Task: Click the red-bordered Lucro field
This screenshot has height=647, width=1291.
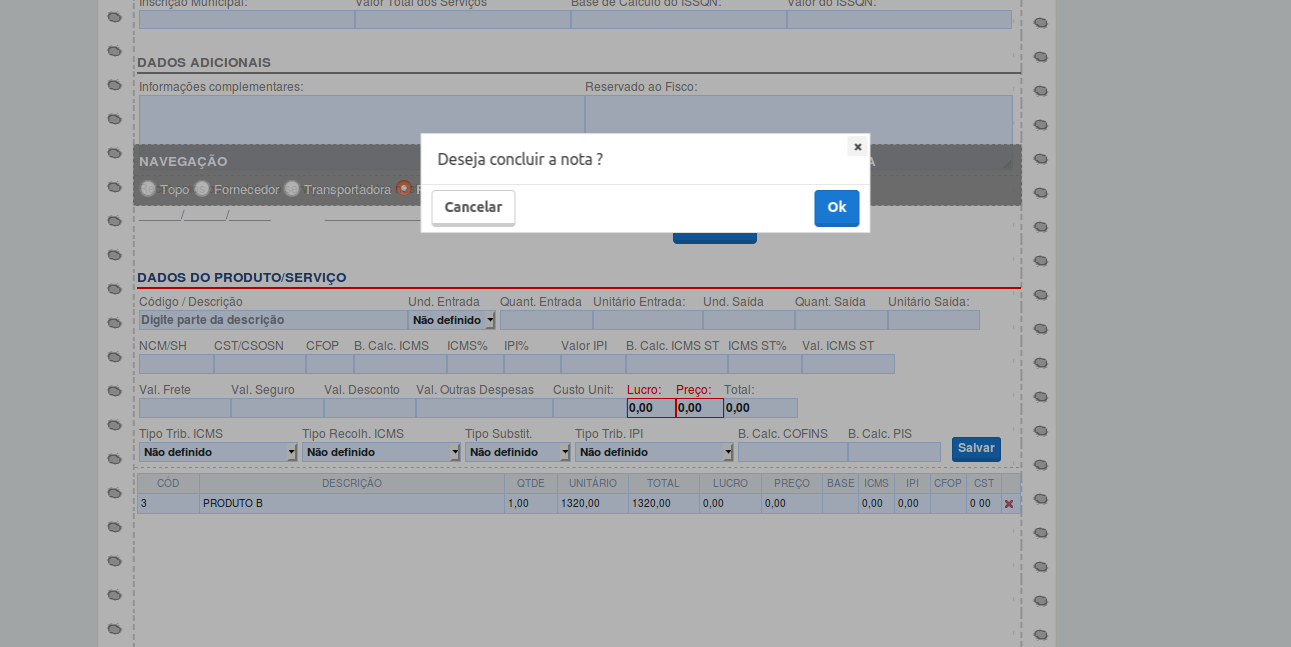Action: coord(648,407)
